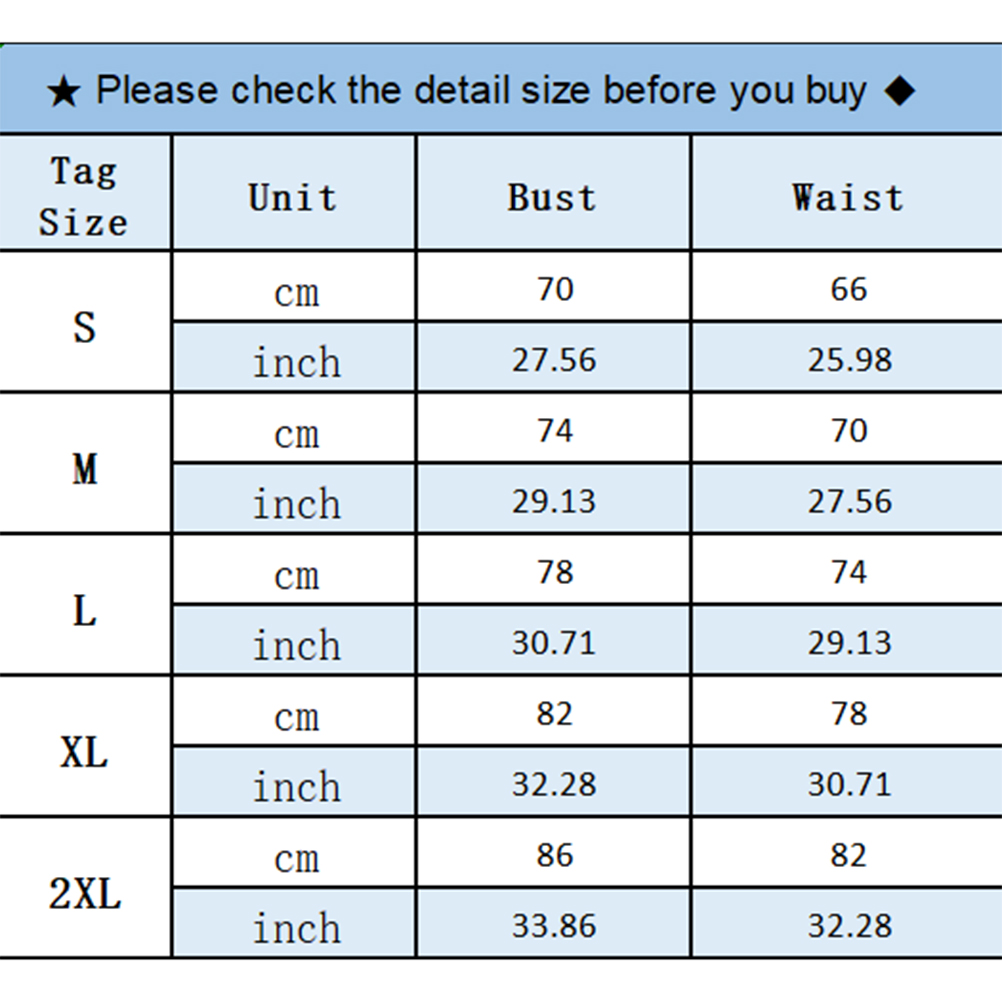Select the L bust cell showing 30.71

pyautogui.click(x=554, y=642)
